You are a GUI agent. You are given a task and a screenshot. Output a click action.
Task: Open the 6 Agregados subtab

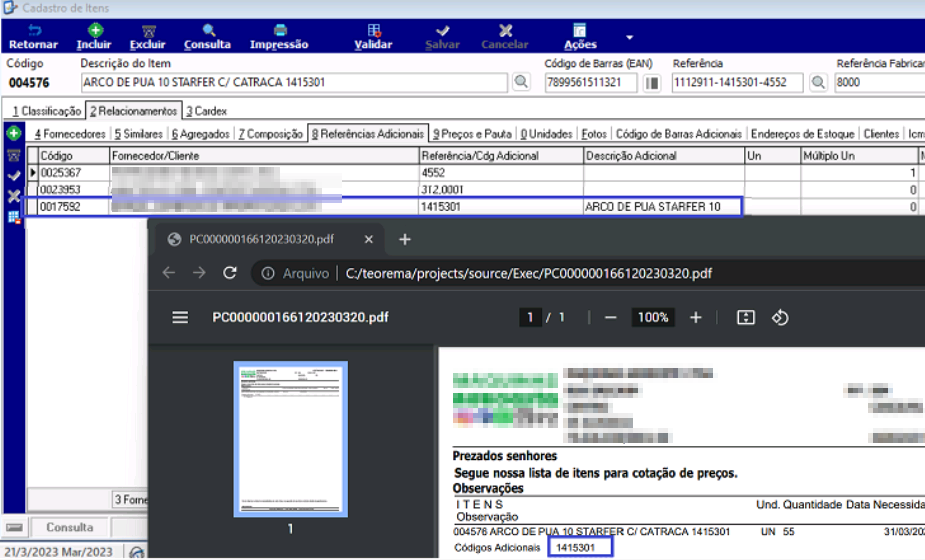coord(201,134)
